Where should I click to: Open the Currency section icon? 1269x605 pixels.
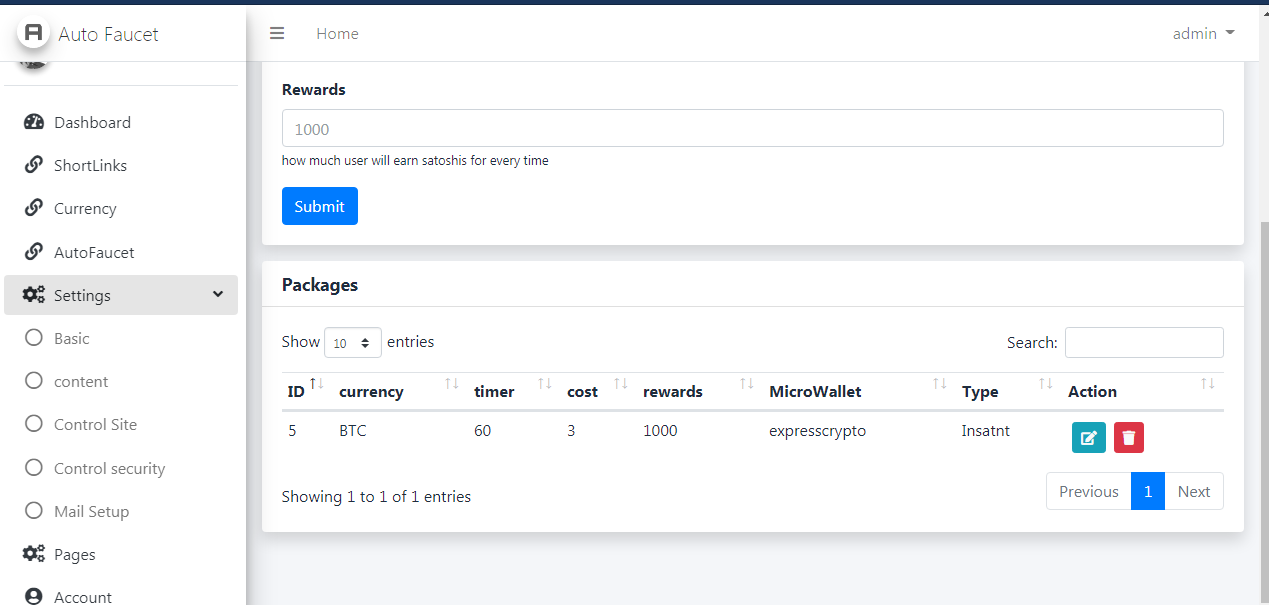click(33, 208)
